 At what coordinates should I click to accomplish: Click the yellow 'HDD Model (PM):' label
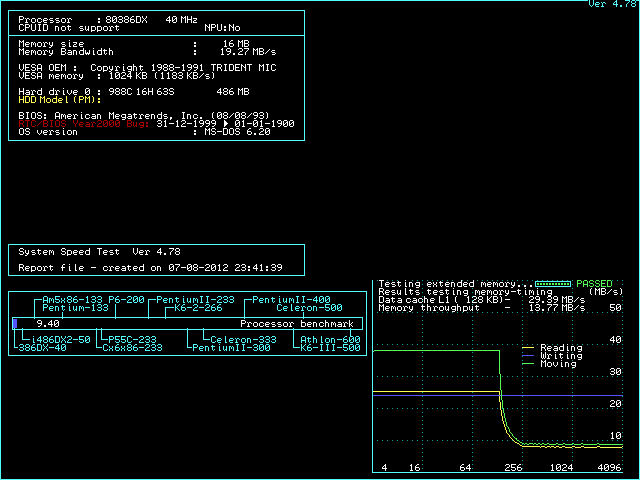click(x=60, y=100)
